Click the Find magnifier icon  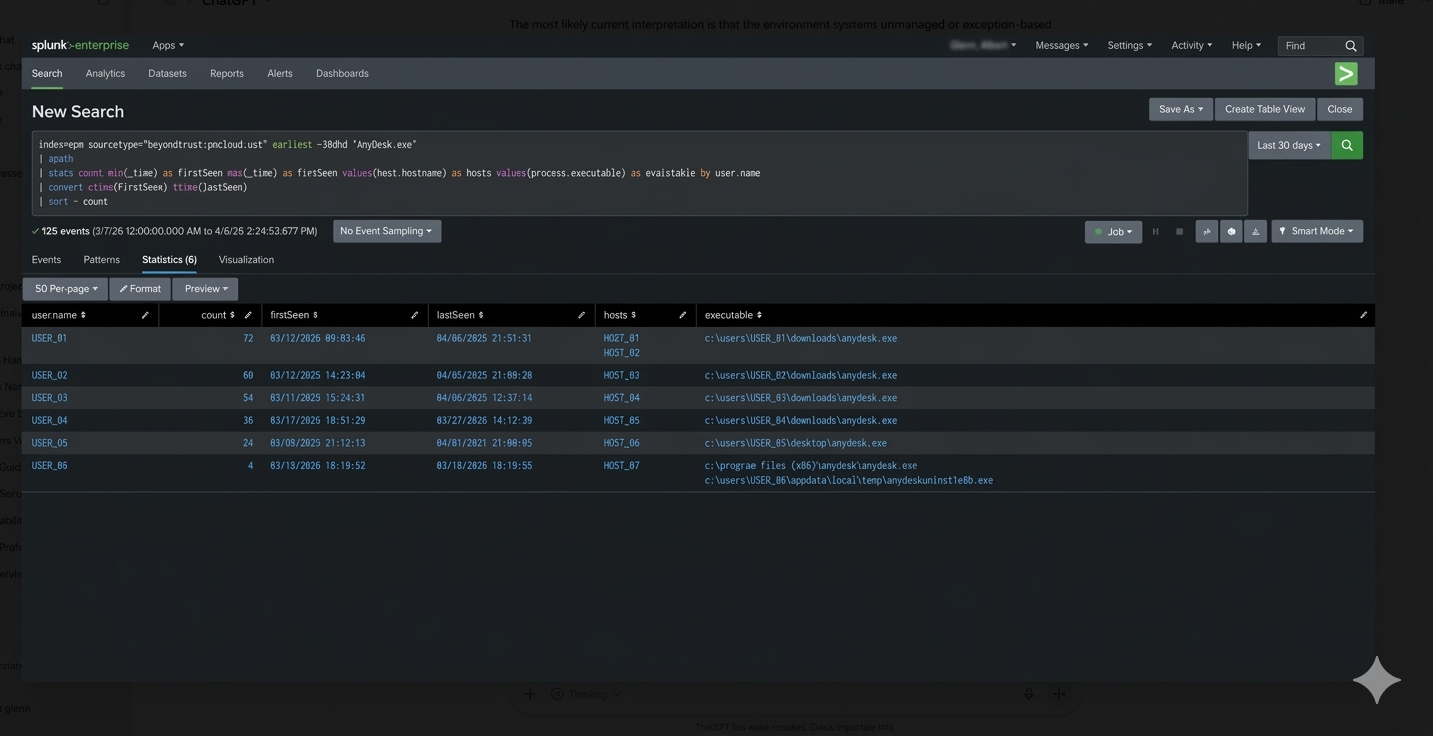point(1351,46)
